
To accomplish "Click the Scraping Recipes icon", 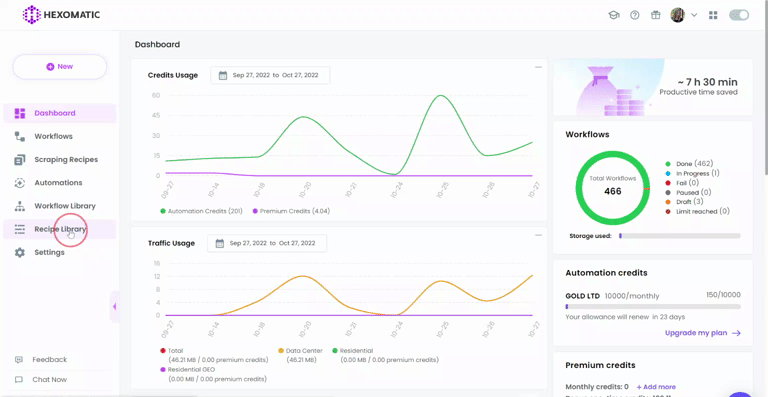I will 20,160.
